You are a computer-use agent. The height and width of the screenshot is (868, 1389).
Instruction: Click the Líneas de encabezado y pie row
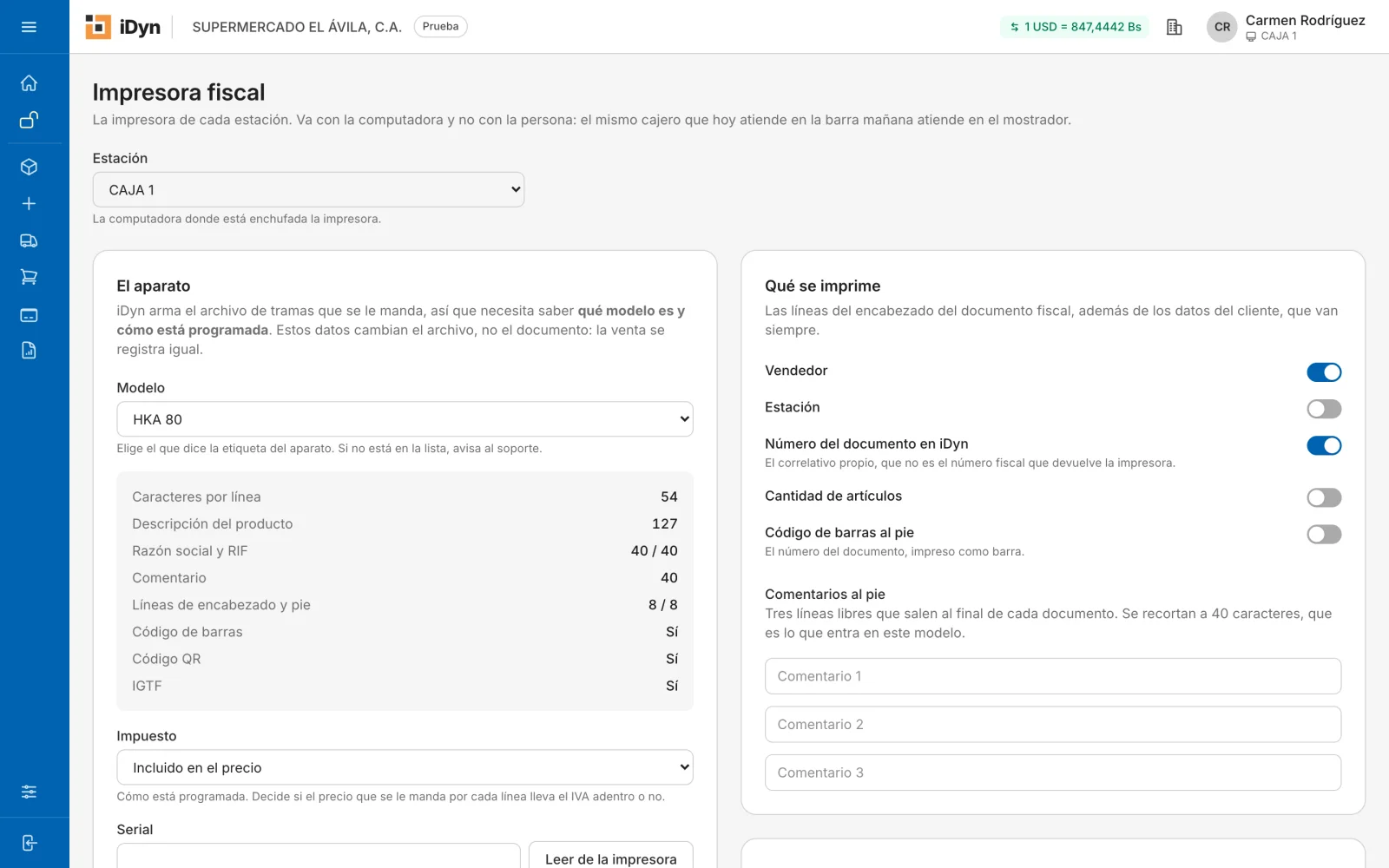tap(405, 604)
